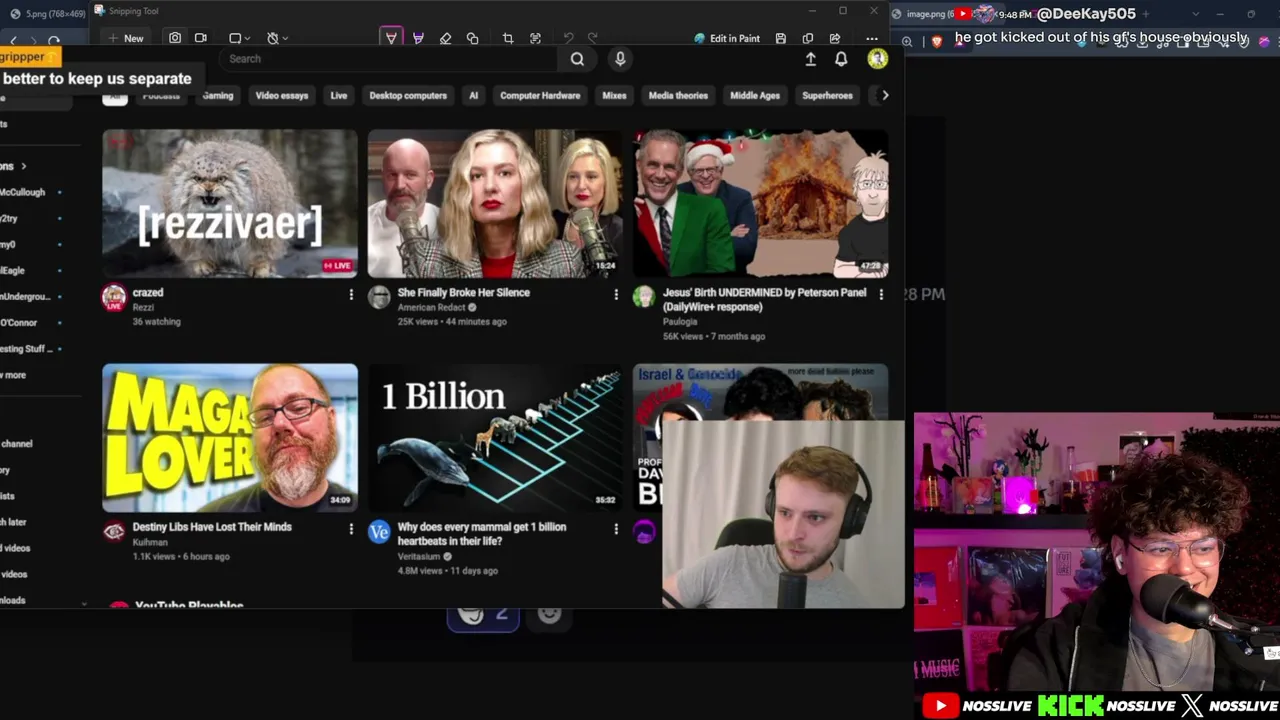Viewport: 1280px width, 720px height.
Task: Open the Kuihman channel name link
Action: tap(150, 543)
